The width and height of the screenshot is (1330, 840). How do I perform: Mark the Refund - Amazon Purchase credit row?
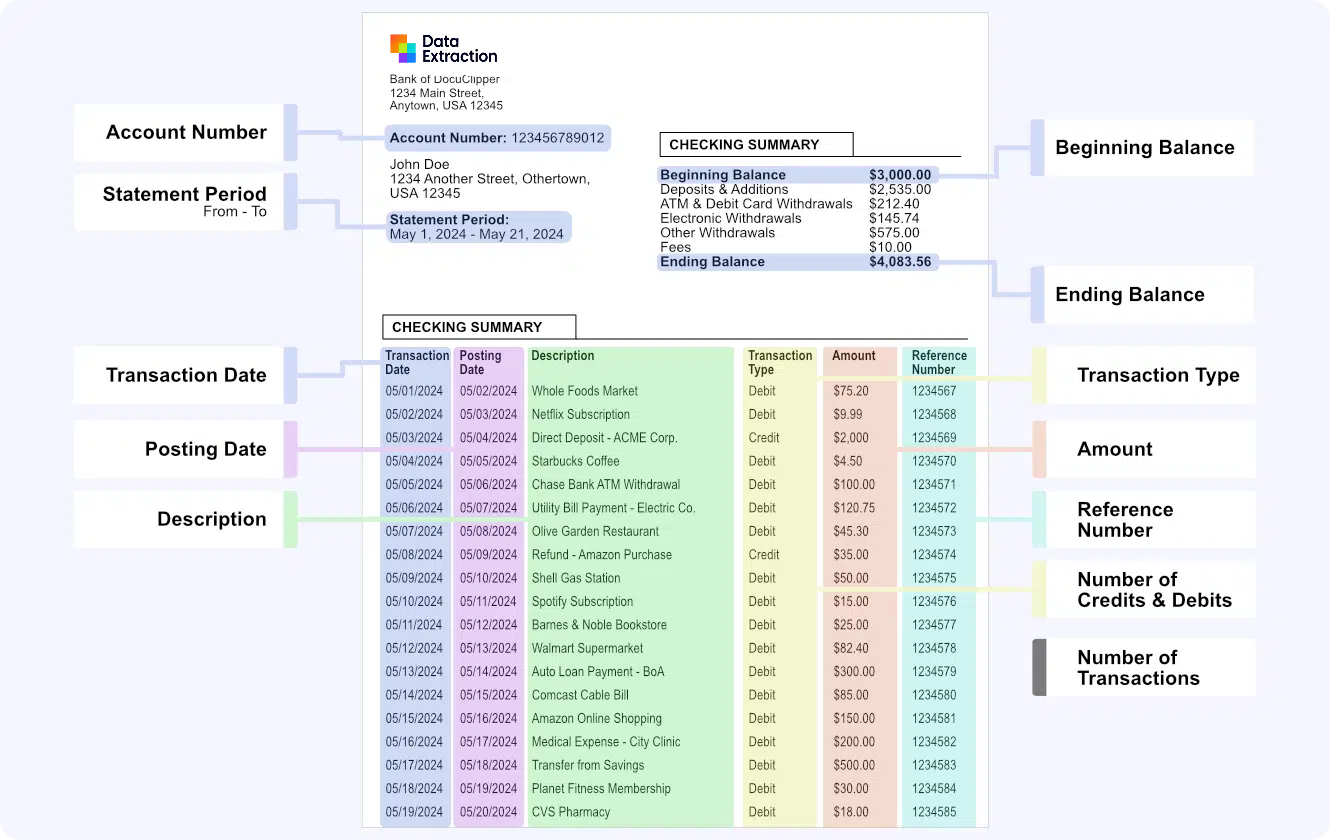(x=630, y=554)
